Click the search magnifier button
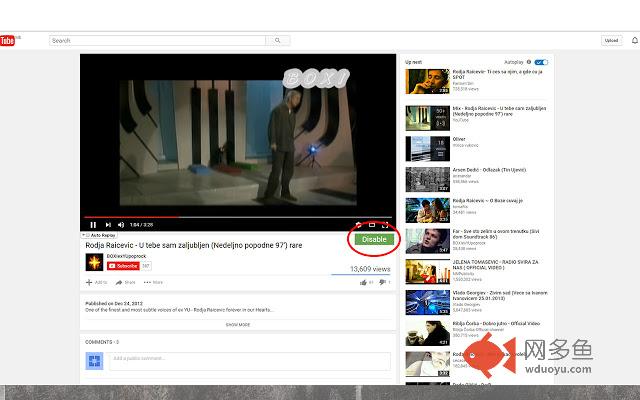This screenshot has width=640, height=400. coord(278,40)
